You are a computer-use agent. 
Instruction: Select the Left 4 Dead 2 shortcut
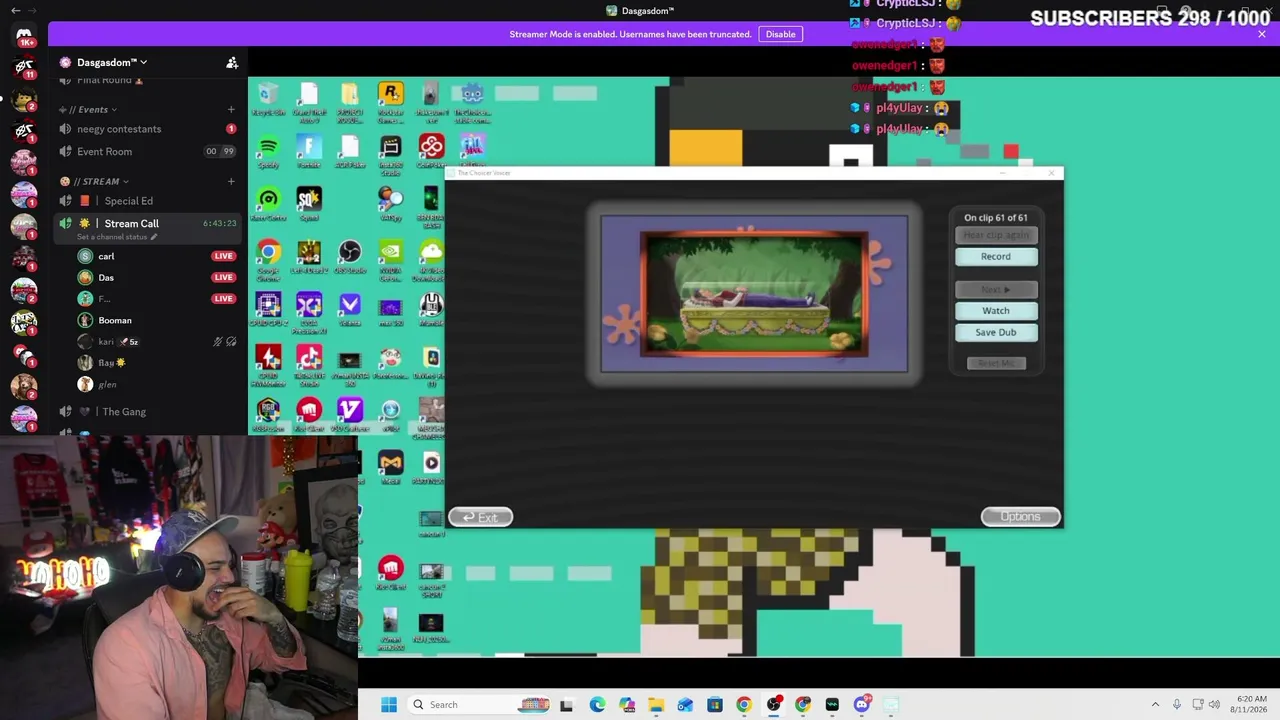(x=309, y=255)
